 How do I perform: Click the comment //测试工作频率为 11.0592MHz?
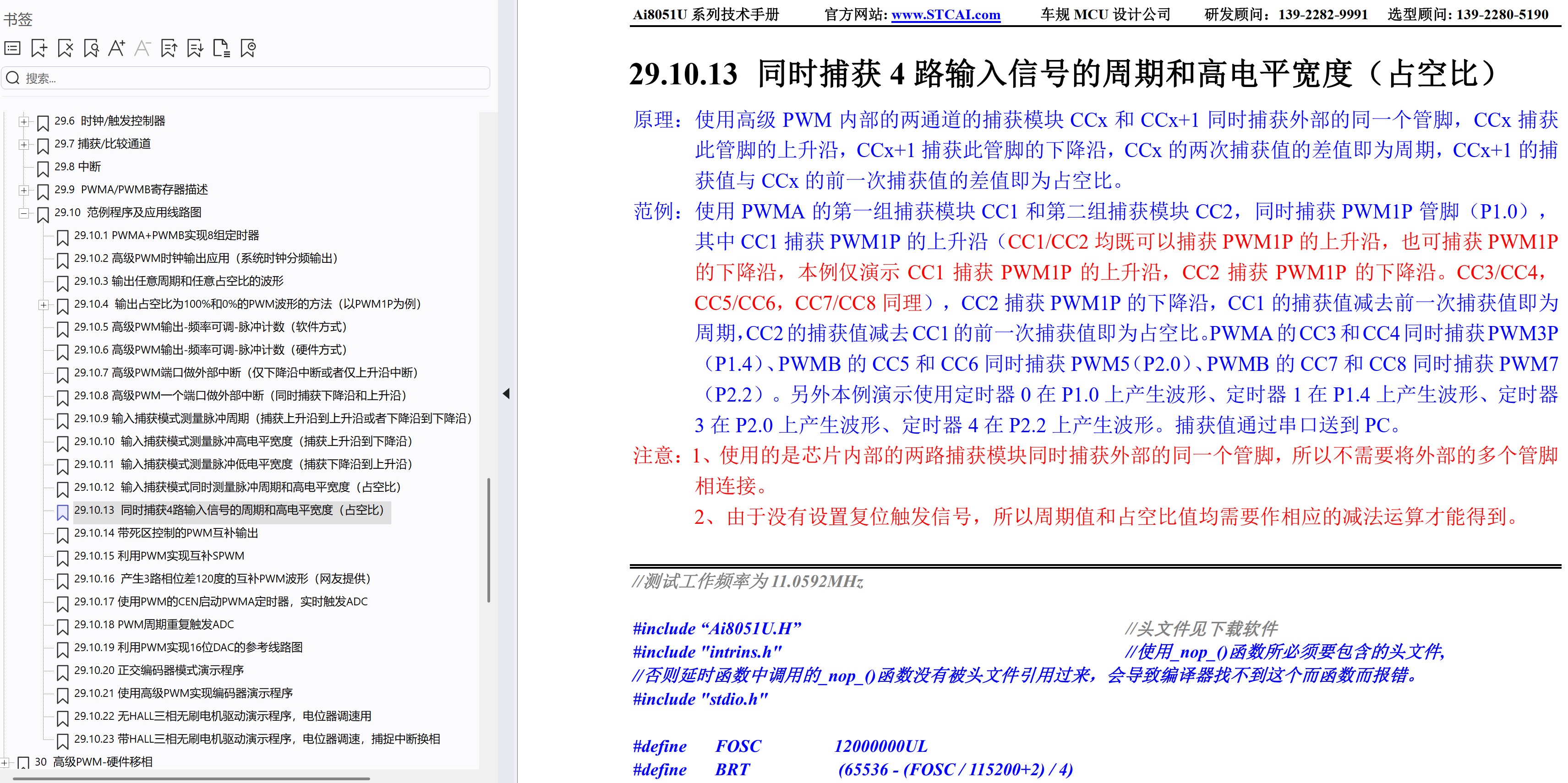(748, 582)
